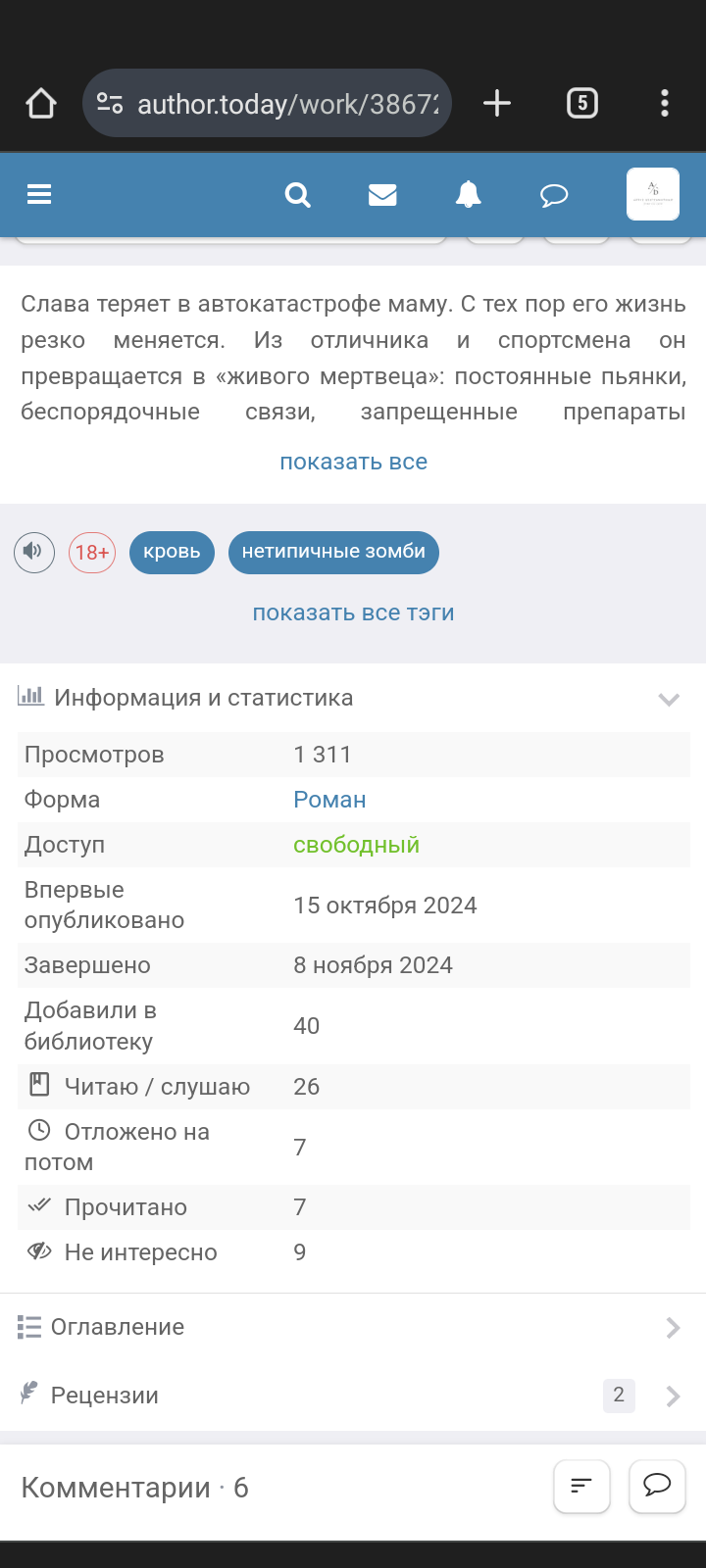Show all tags via "показать все тэги"
706x1568 pixels.
353,612
